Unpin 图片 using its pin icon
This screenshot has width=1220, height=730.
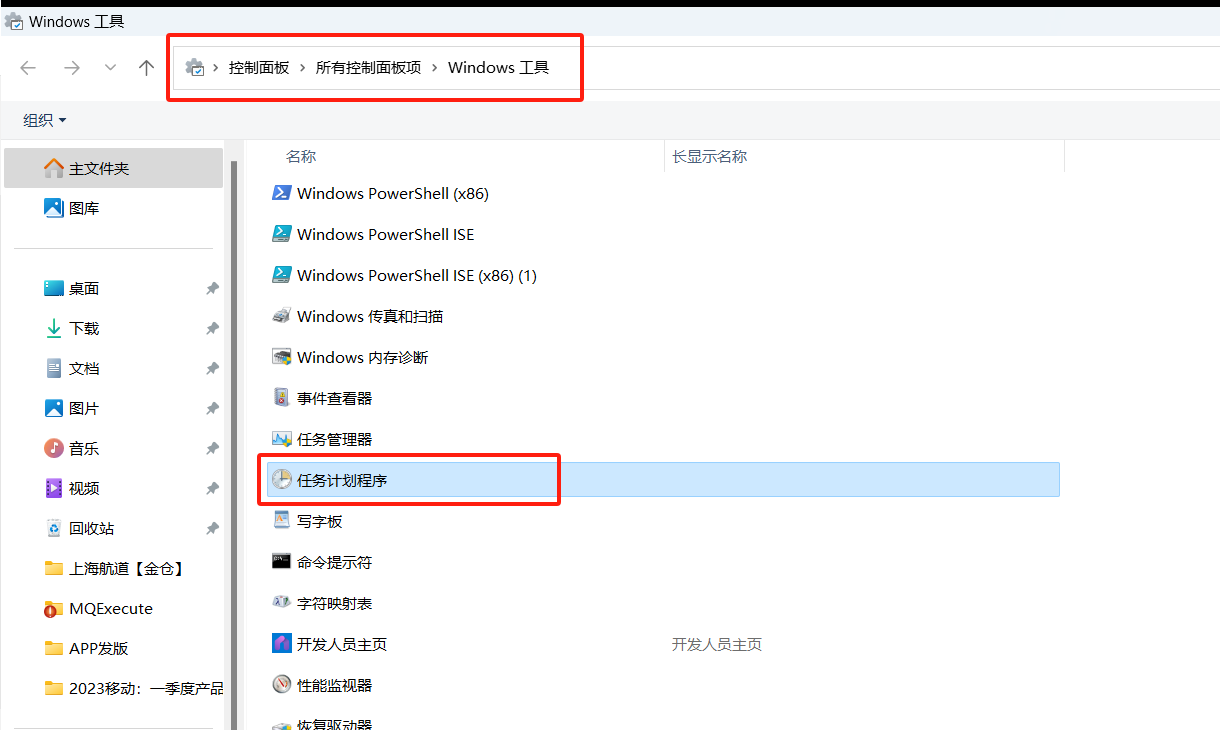point(212,408)
